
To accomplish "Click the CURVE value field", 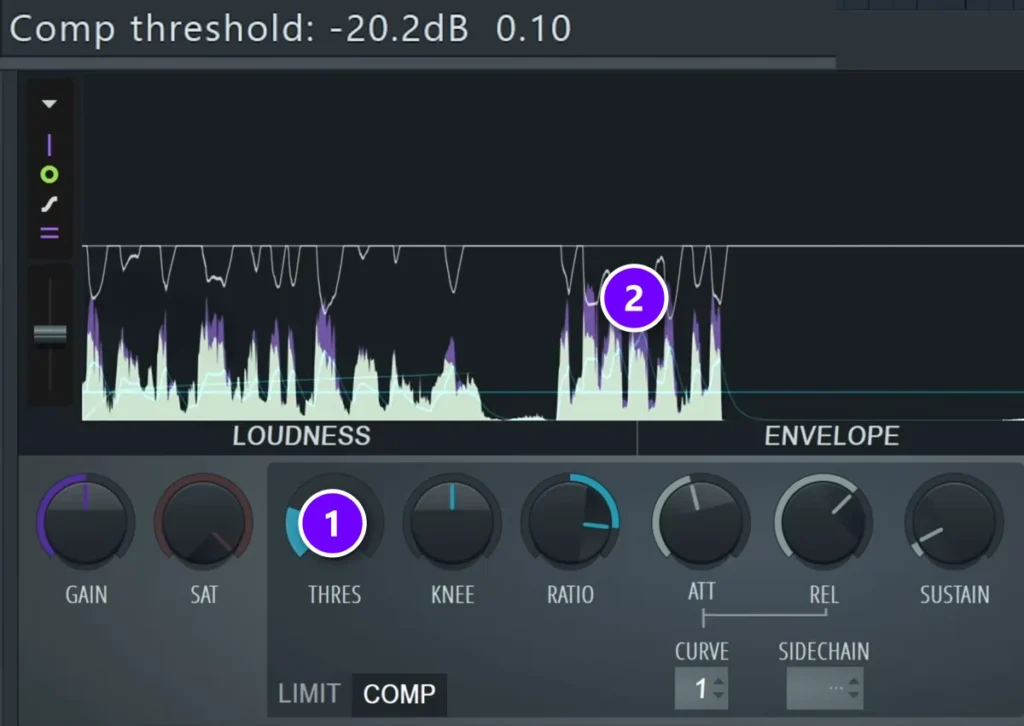I will click(x=701, y=688).
